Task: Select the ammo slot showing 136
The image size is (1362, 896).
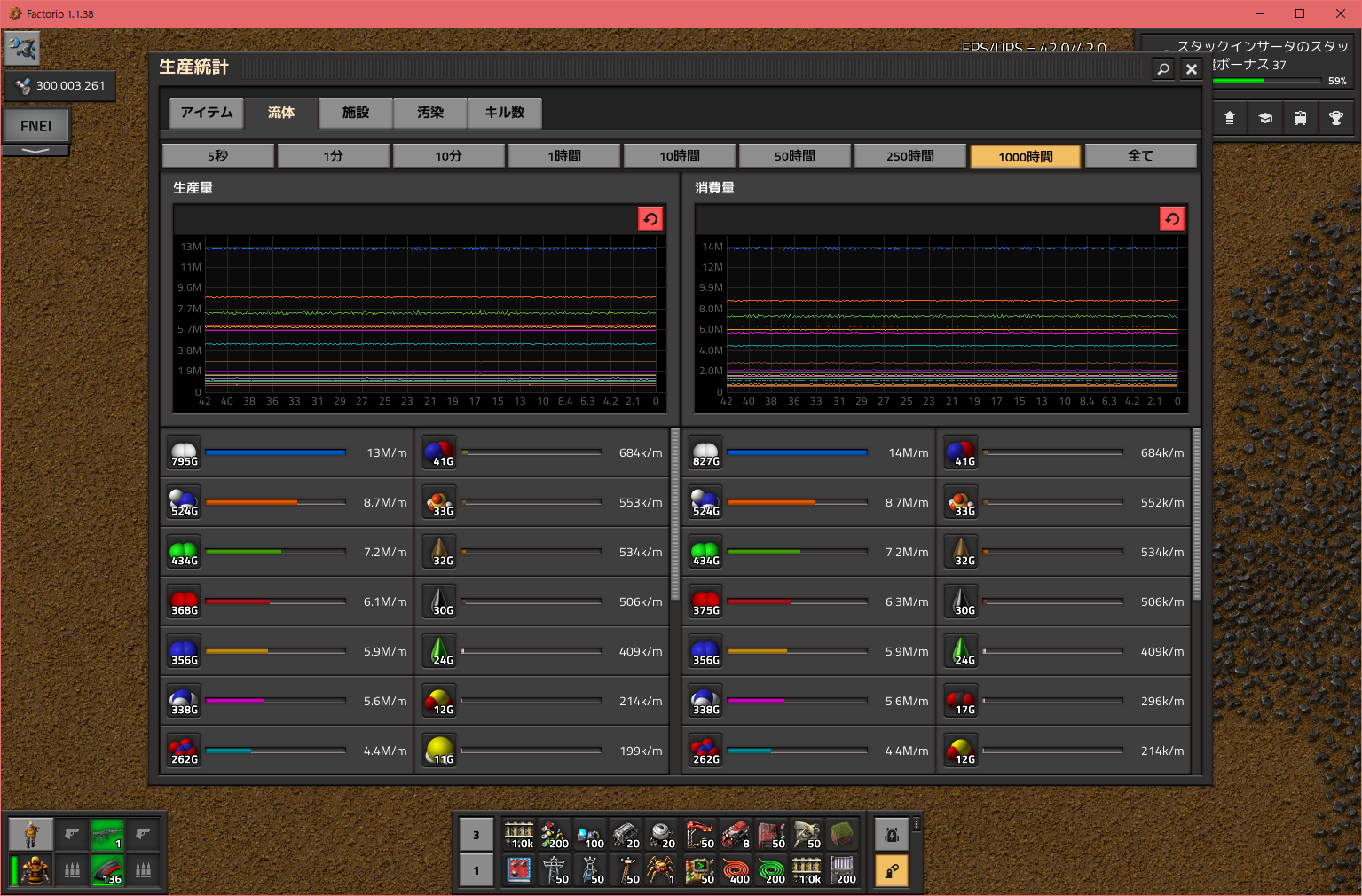Action: click(107, 870)
